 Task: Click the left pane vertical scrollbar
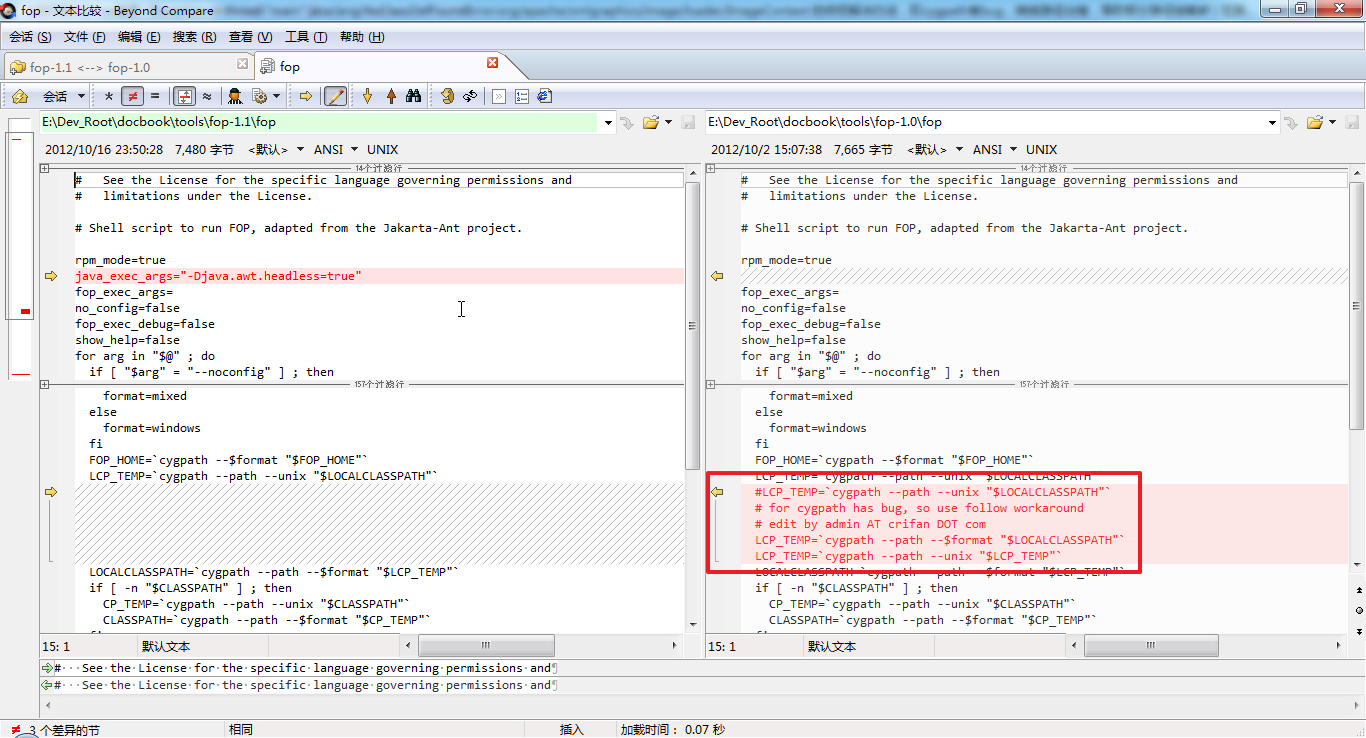point(692,397)
